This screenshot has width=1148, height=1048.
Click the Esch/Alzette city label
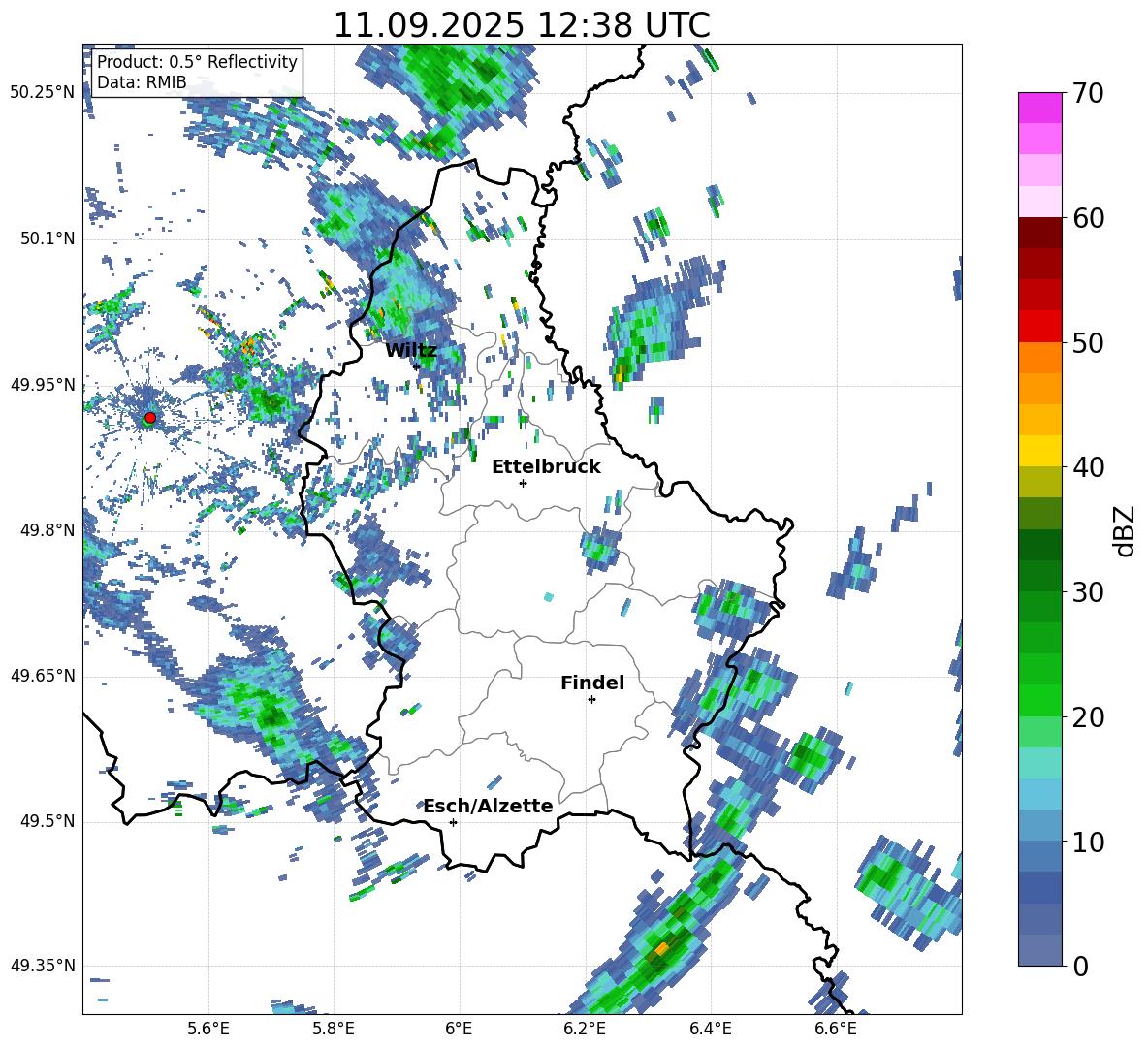pos(489,806)
